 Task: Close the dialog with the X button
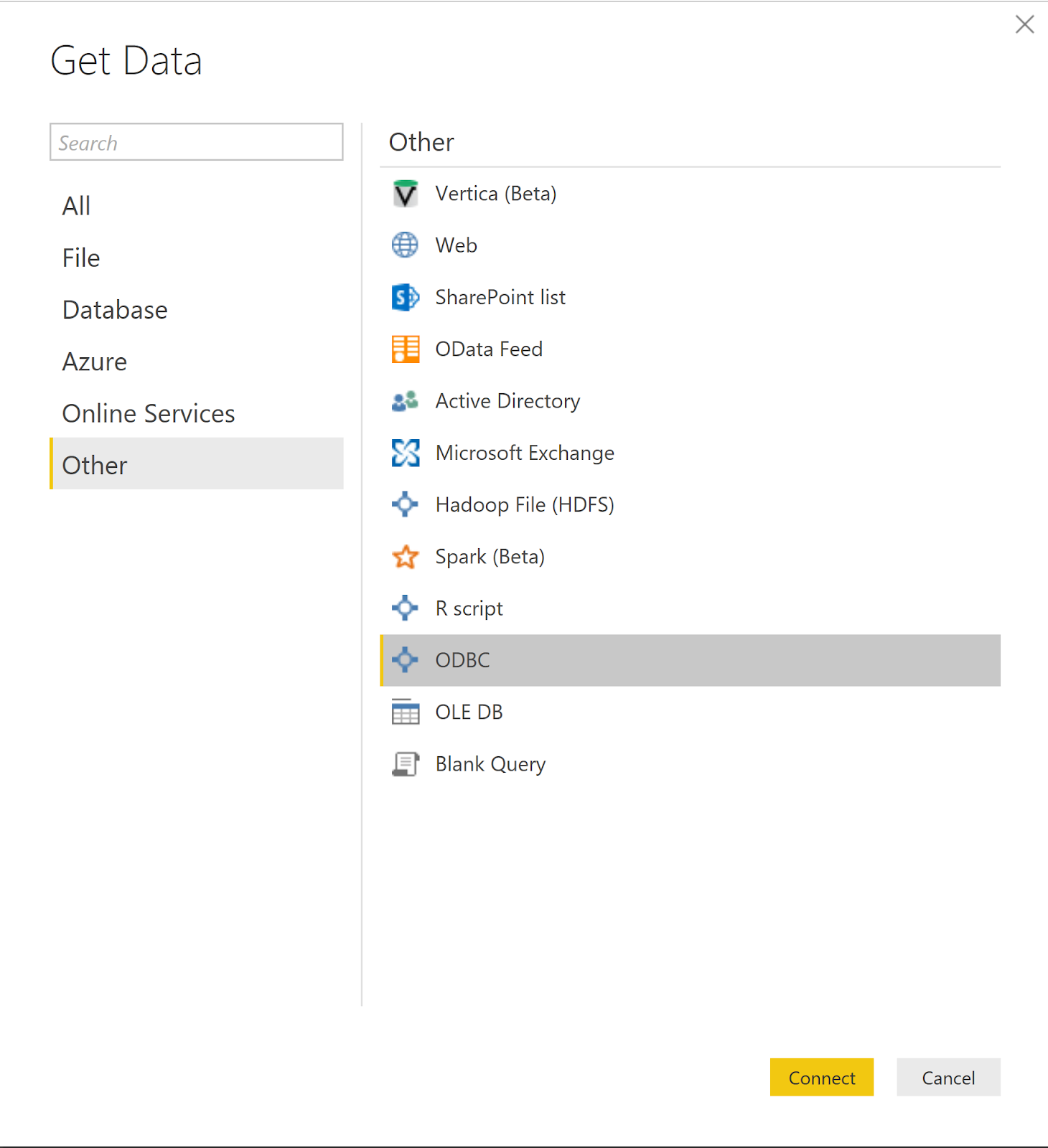(x=1024, y=24)
